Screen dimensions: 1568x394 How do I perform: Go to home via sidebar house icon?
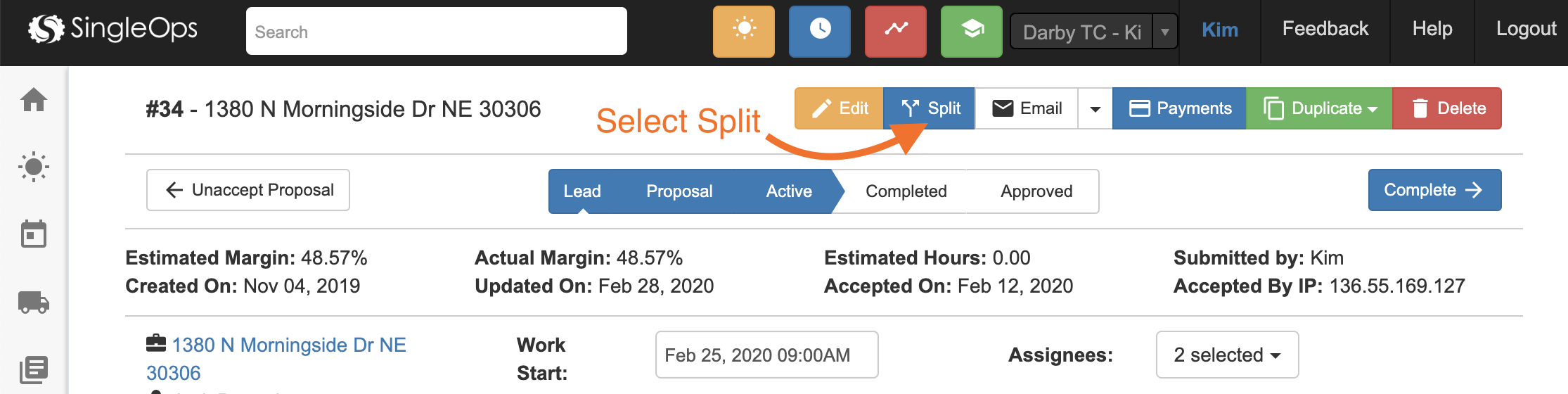click(34, 100)
